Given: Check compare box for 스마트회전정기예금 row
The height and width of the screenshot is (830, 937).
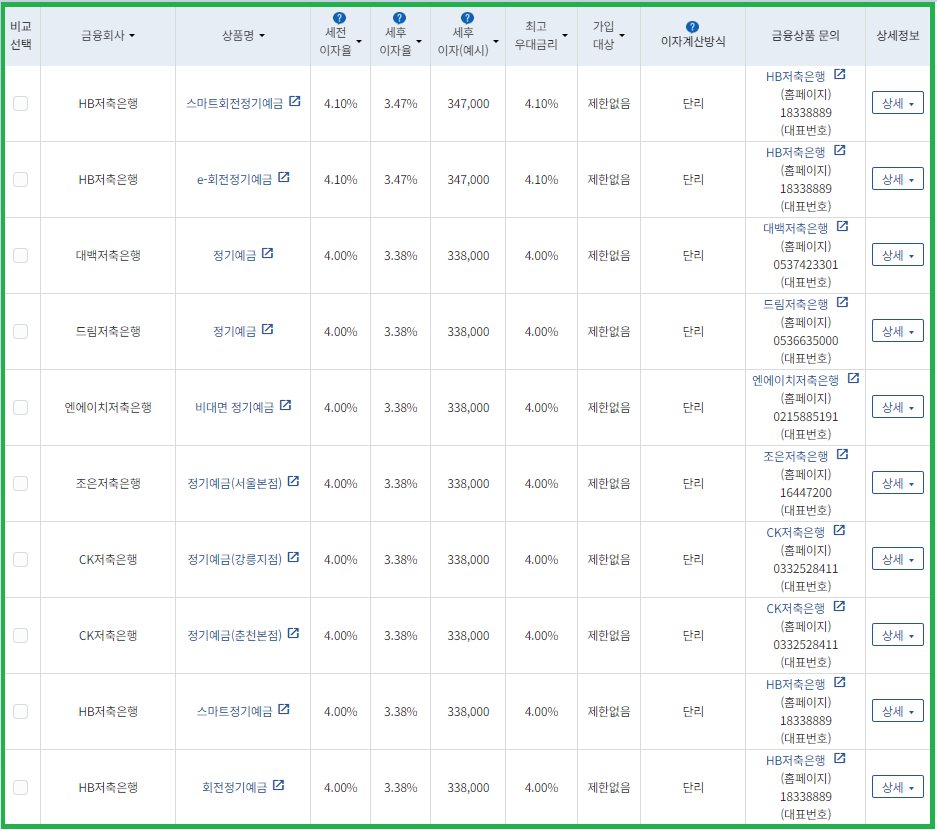Looking at the screenshot, I should [x=20, y=103].
